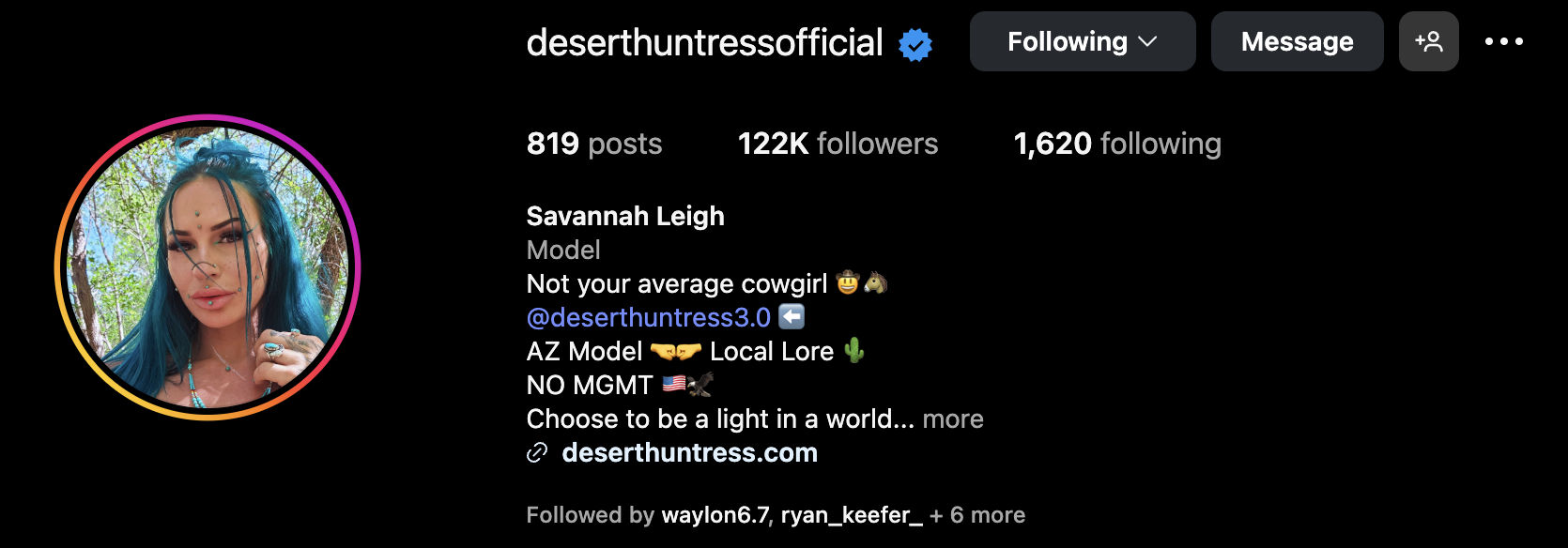Click the link chain icon beside website
Image resolution: width=1568 pixels, height=548 pixels.
tap(537, 453)
